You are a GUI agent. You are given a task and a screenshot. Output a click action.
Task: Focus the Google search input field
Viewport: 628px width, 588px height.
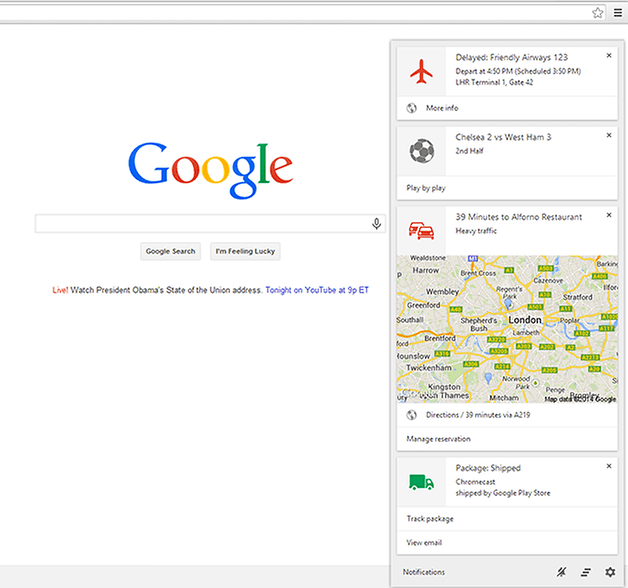click(x=210, y=224)
